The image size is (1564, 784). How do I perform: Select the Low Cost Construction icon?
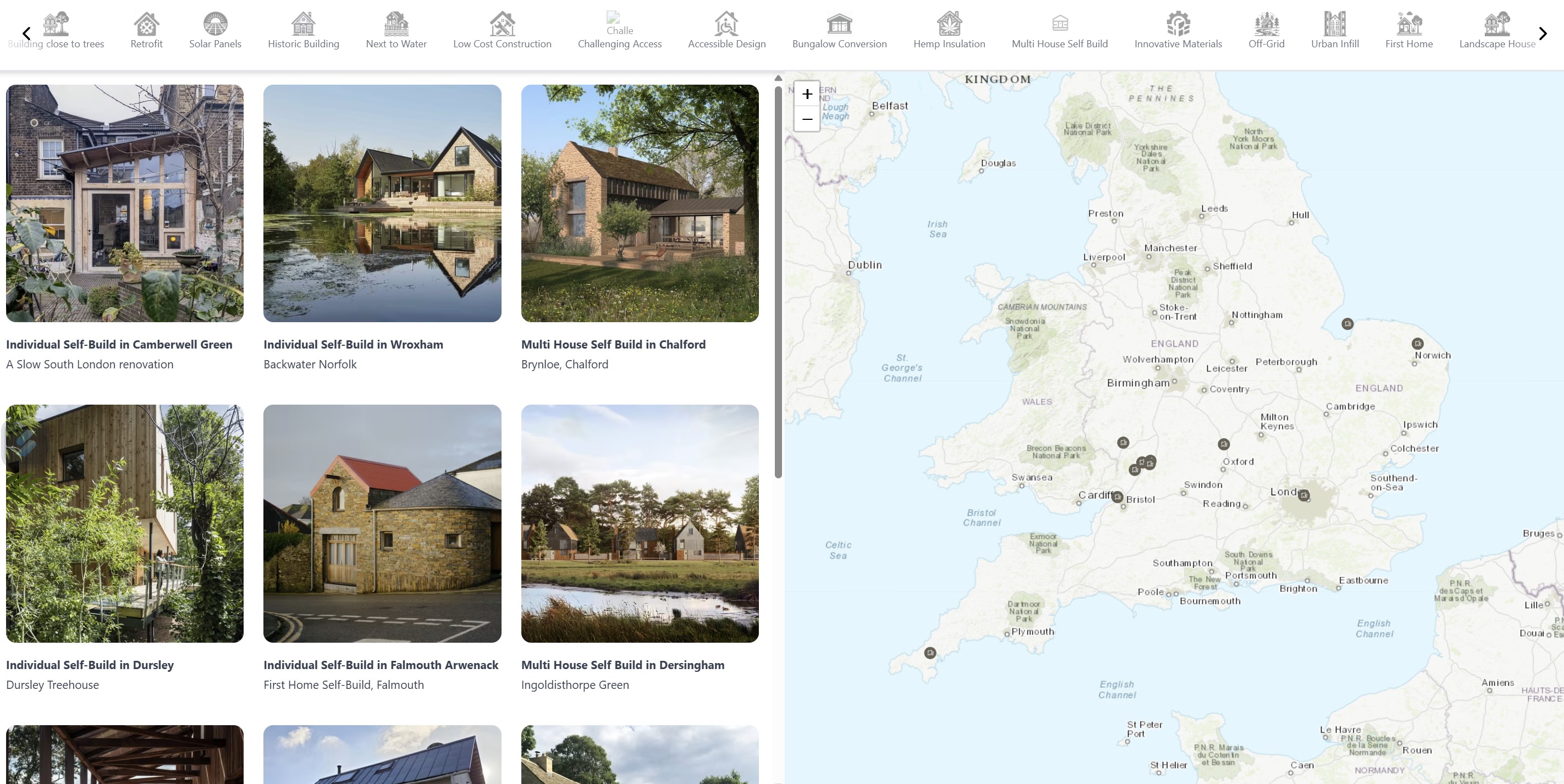click(x=502, y=24)
